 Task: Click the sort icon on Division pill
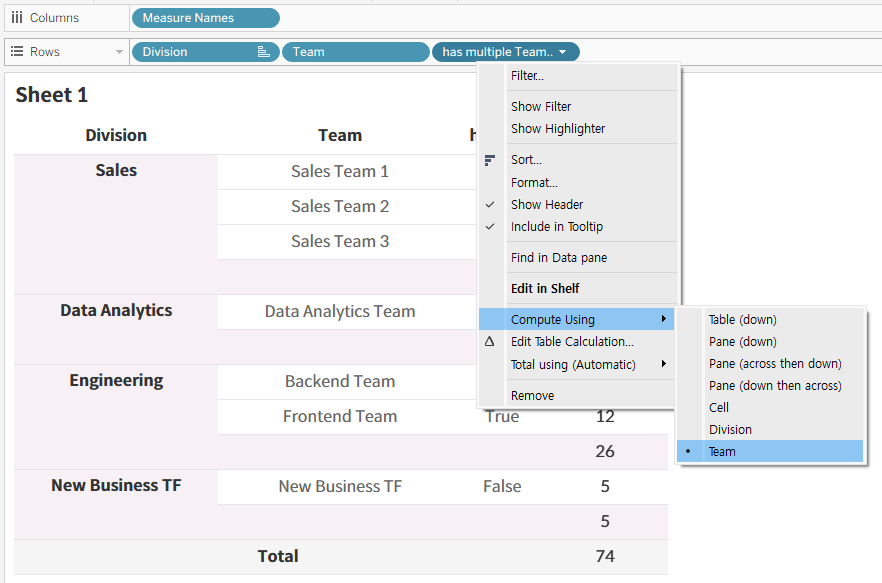264,52
